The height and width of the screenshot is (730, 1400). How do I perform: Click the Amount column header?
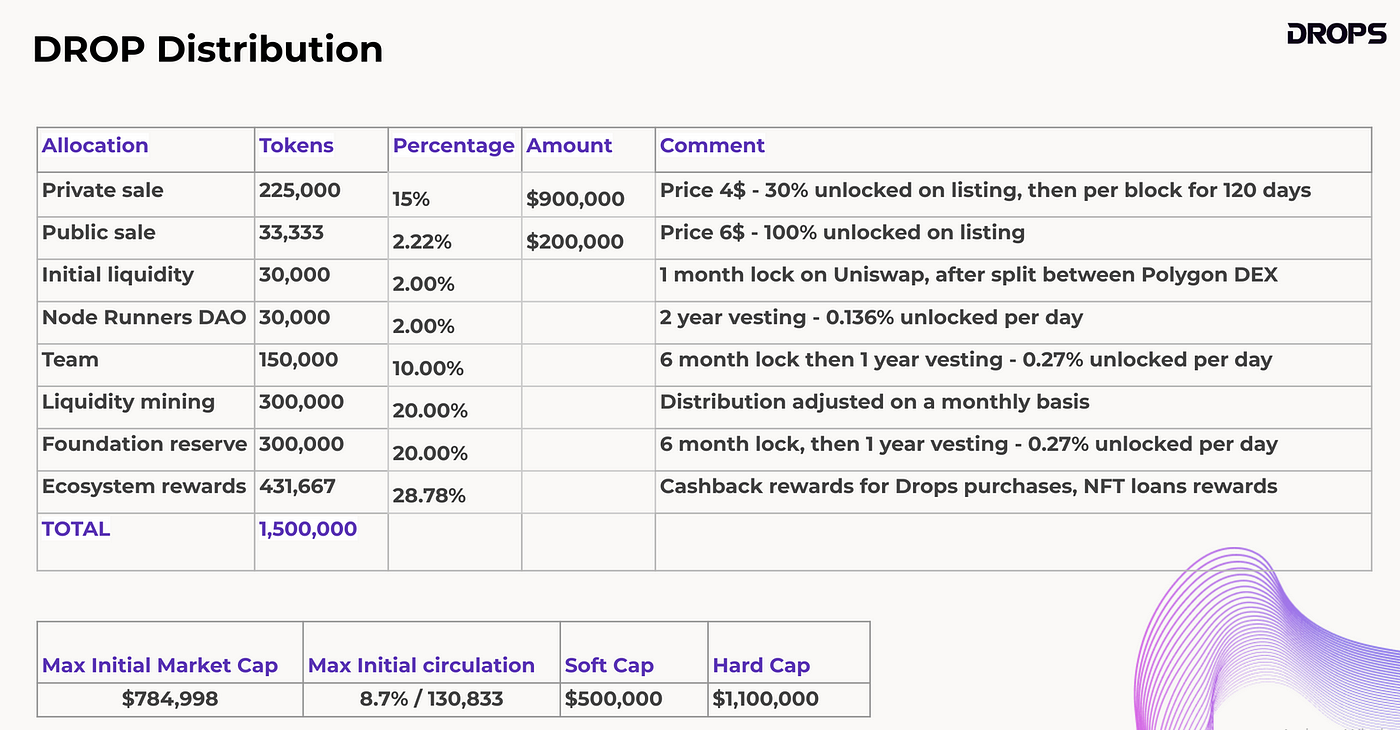(x=569, y=146)
